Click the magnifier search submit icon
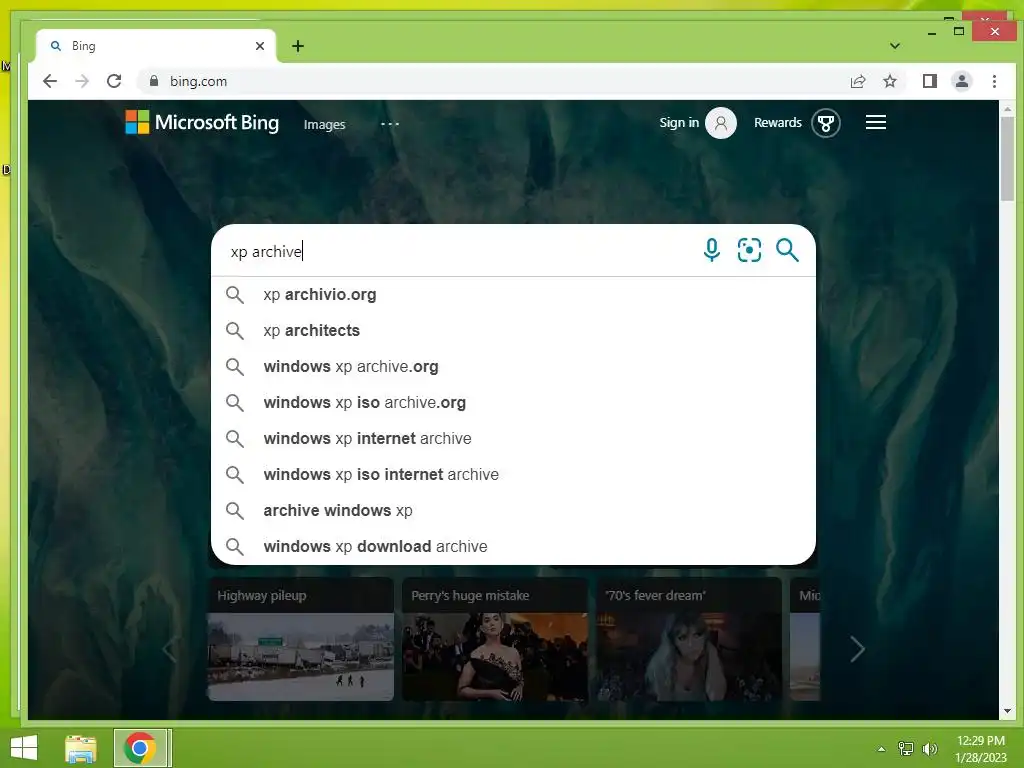The image size is (1024, 768). click(787, 250)
